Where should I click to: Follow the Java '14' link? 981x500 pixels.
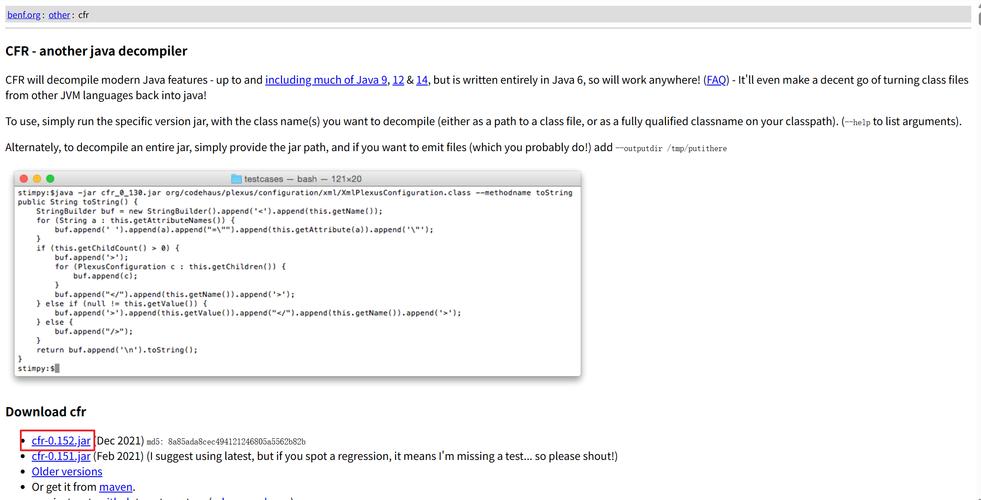422,80
